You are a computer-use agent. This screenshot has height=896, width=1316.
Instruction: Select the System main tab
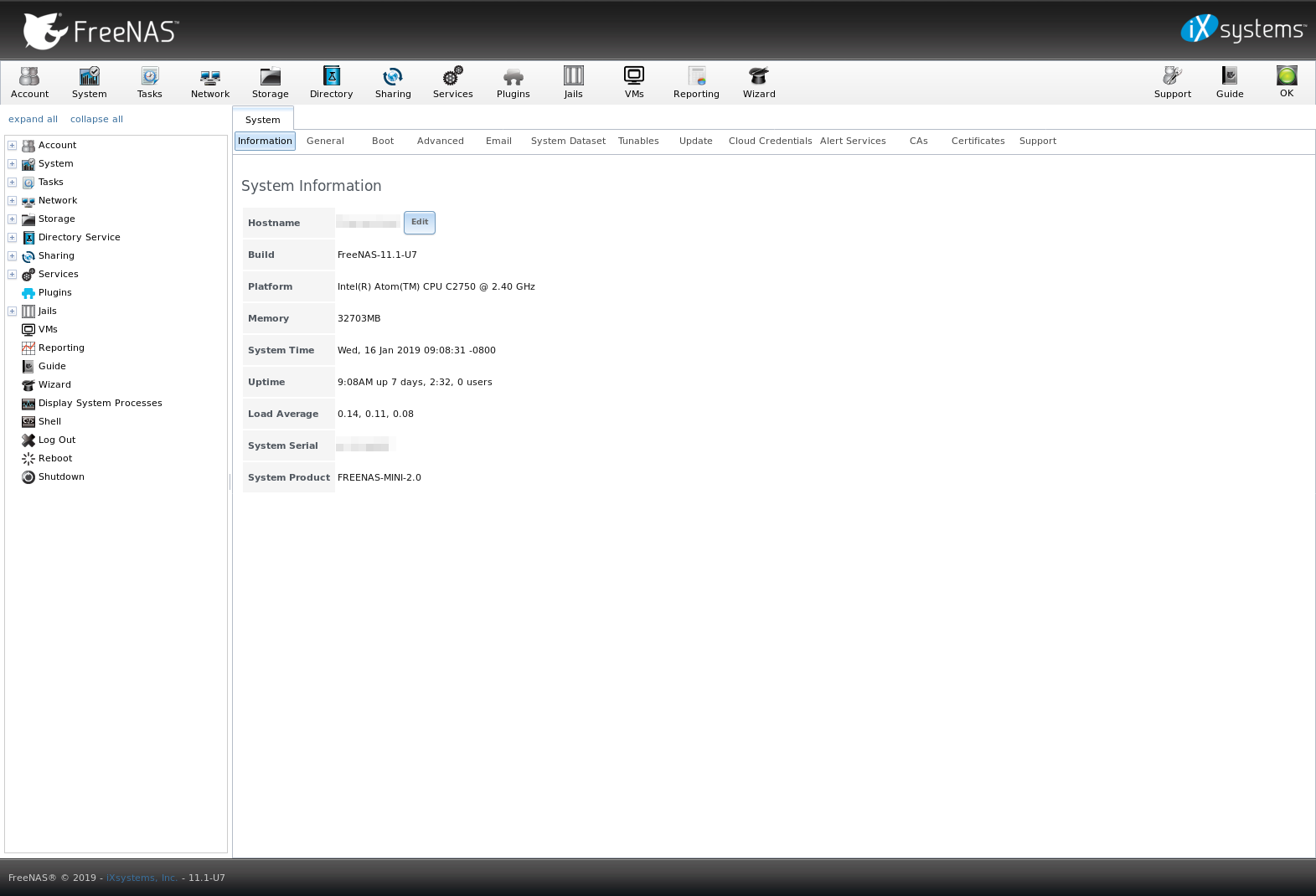click(x=263, y=120)
